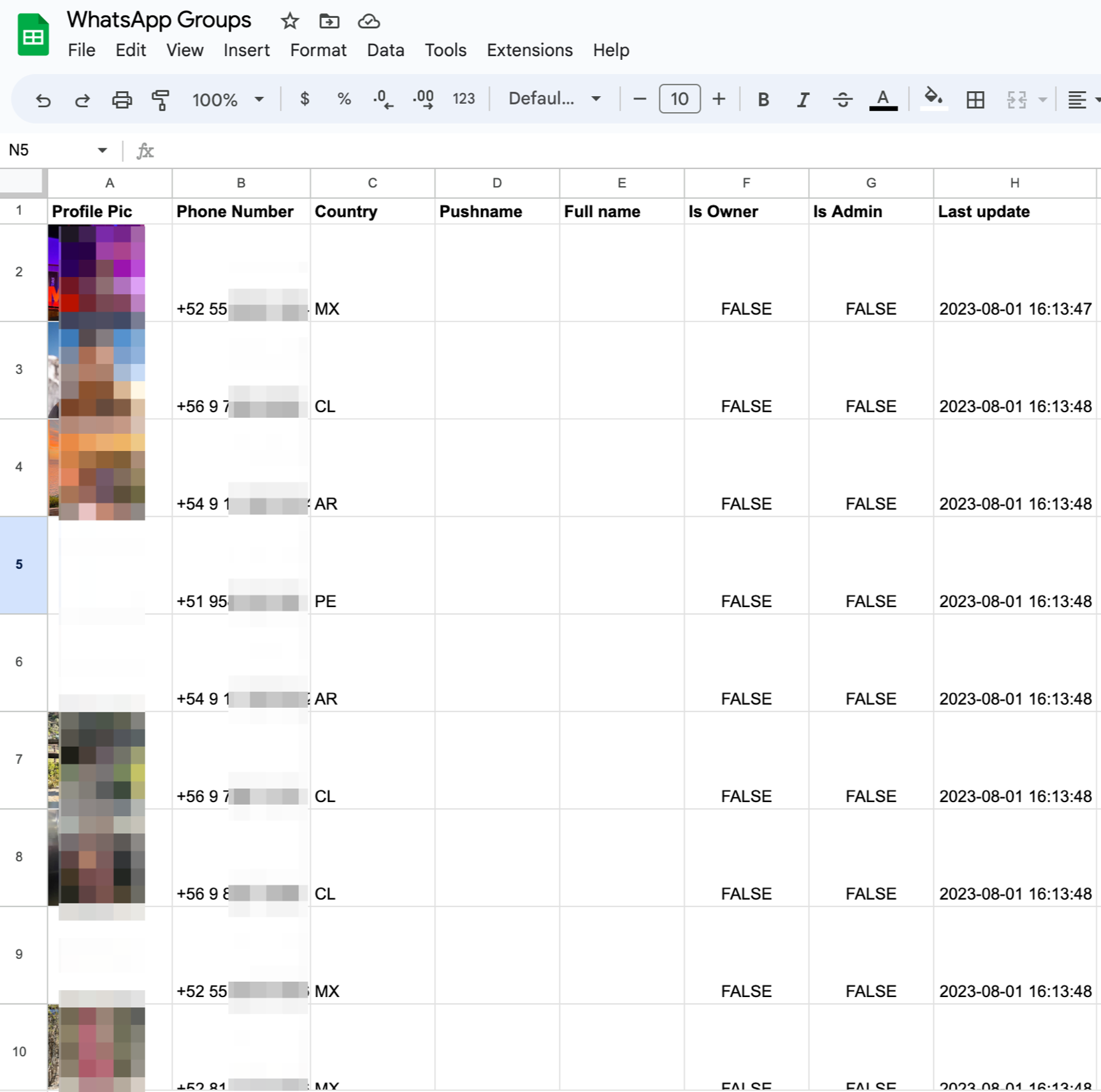
Task: Click the undo arrow
Action: click(x=43, y=99)
